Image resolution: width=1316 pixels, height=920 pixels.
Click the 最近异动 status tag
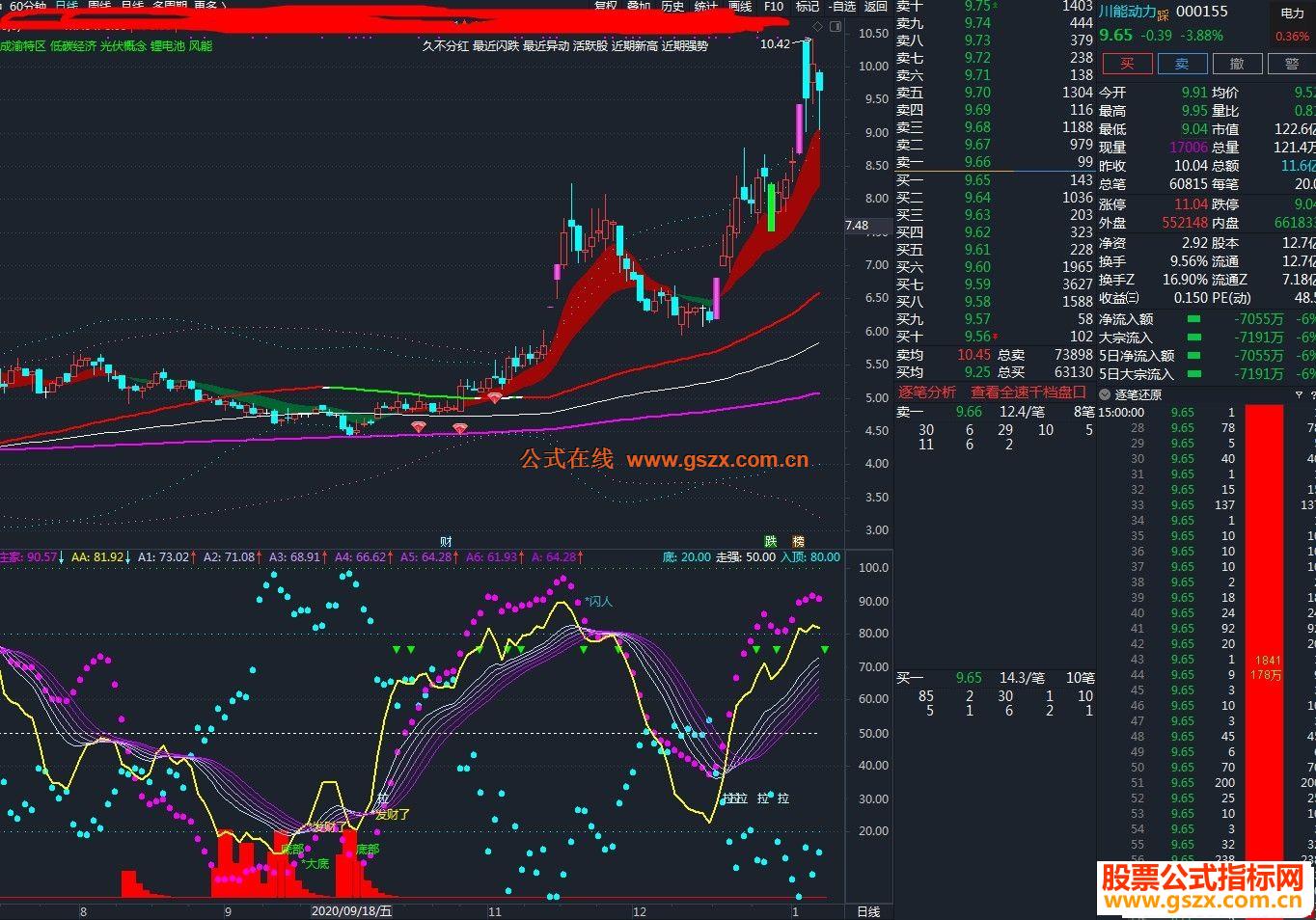click(x=546, y=45)
